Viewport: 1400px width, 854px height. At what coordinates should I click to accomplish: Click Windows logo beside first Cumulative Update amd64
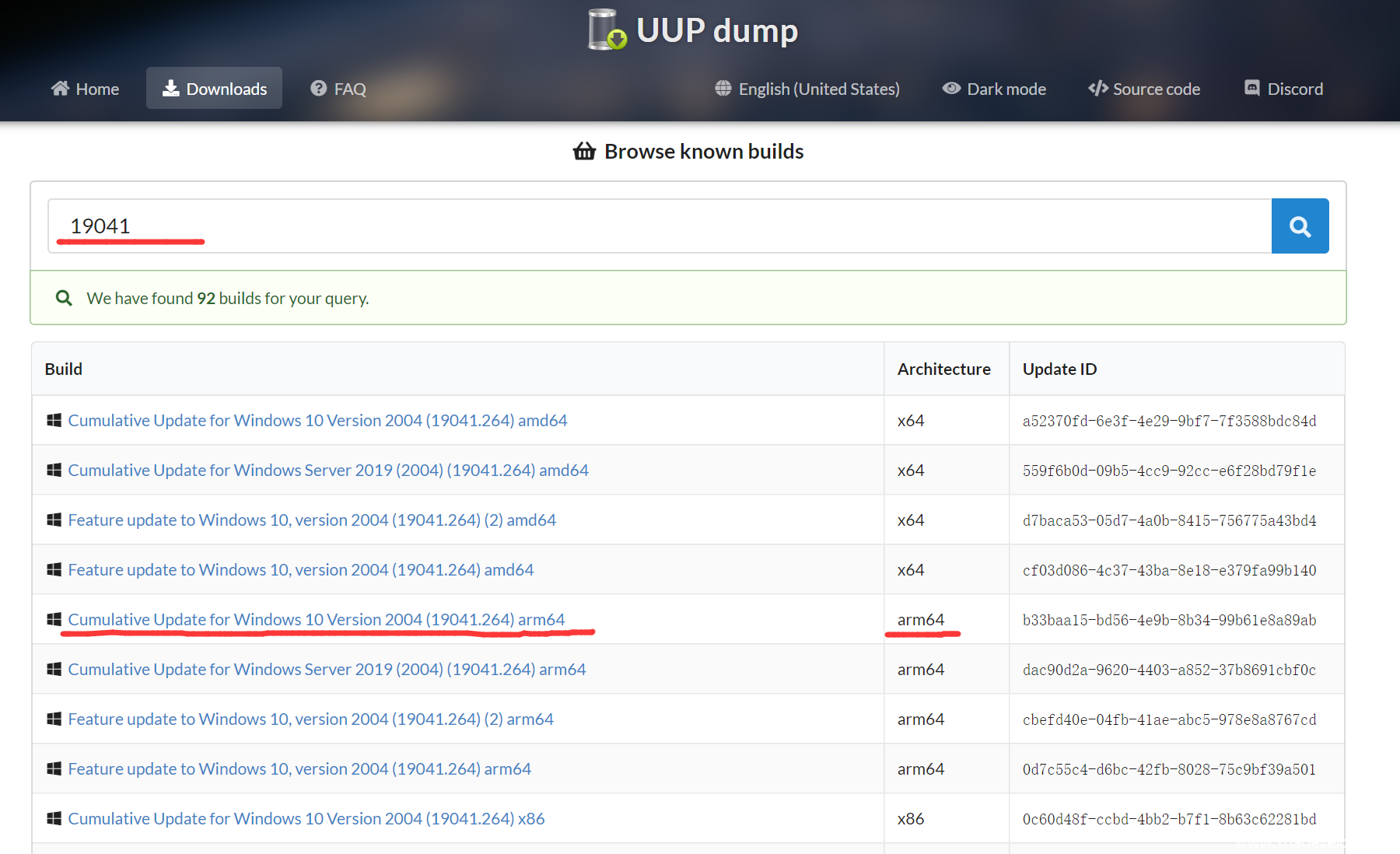pos(54,421)
